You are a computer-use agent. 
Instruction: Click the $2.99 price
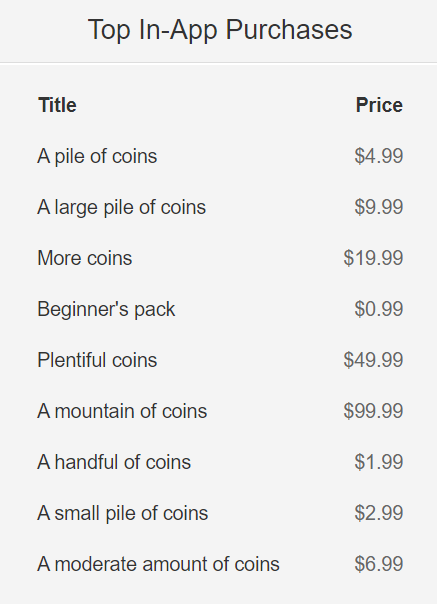[378, 513]
